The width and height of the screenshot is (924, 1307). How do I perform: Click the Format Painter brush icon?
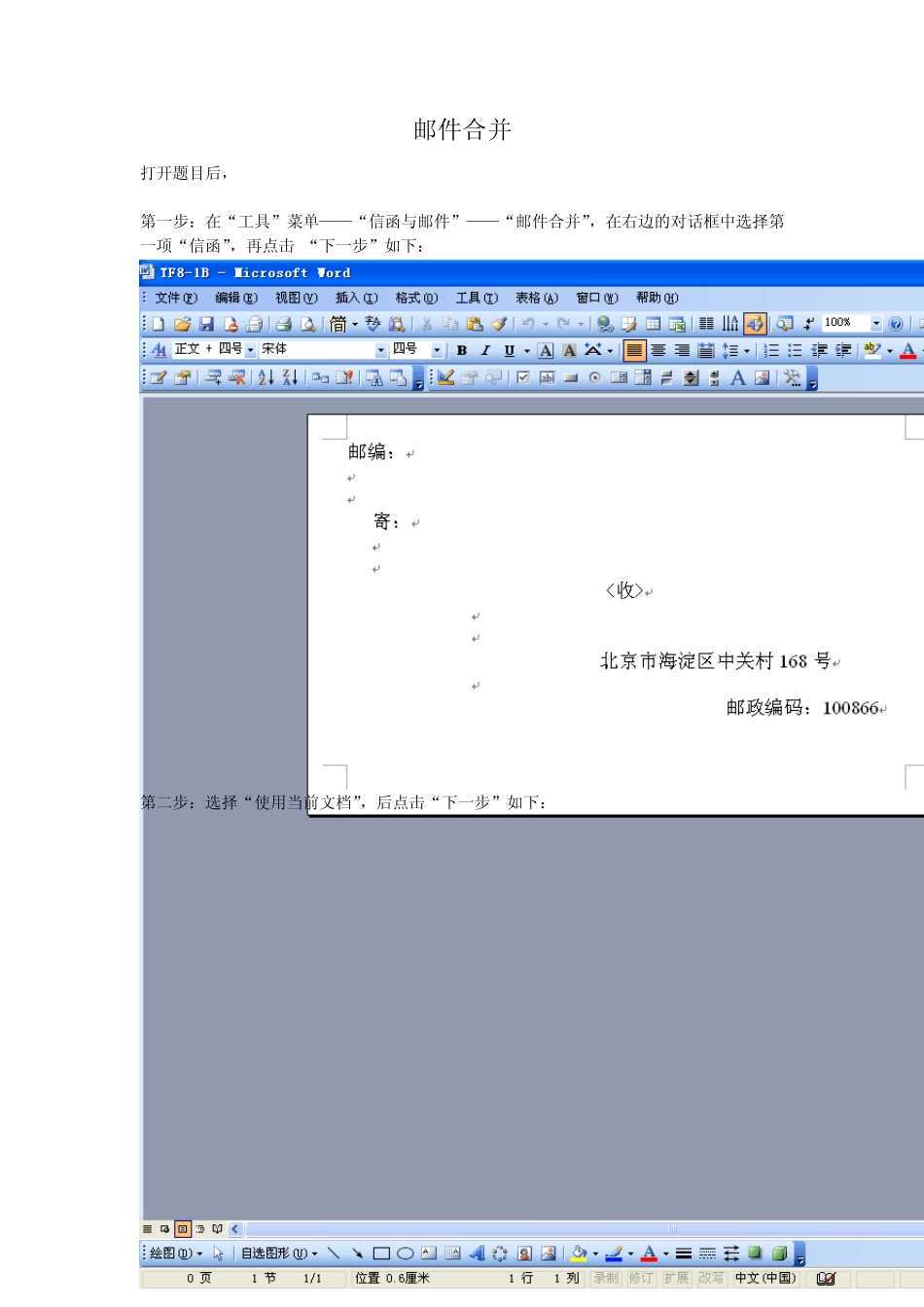coord(499,324)
